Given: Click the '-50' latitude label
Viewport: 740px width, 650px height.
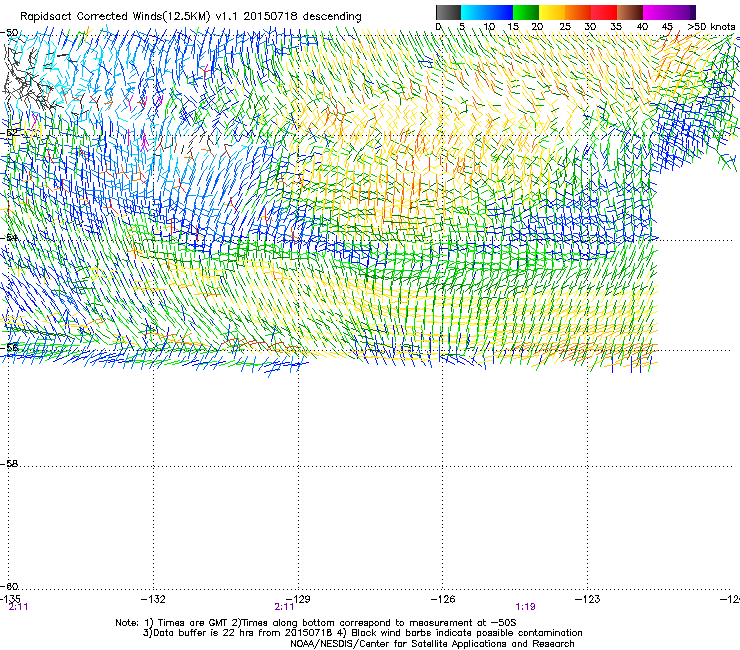Looking at the screenshot, I should tap(9, 33).
